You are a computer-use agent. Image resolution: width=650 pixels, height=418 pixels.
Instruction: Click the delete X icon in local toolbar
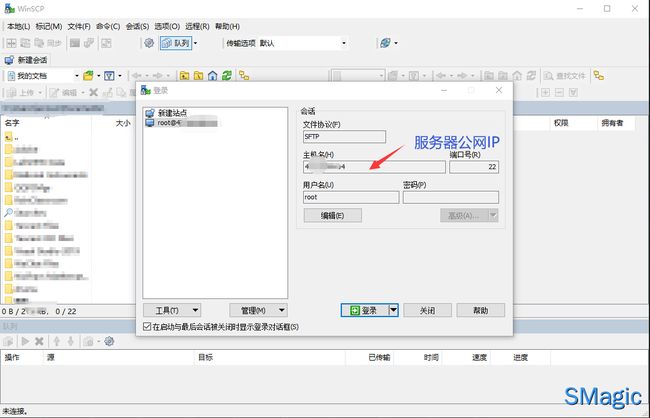pos(94,92)
